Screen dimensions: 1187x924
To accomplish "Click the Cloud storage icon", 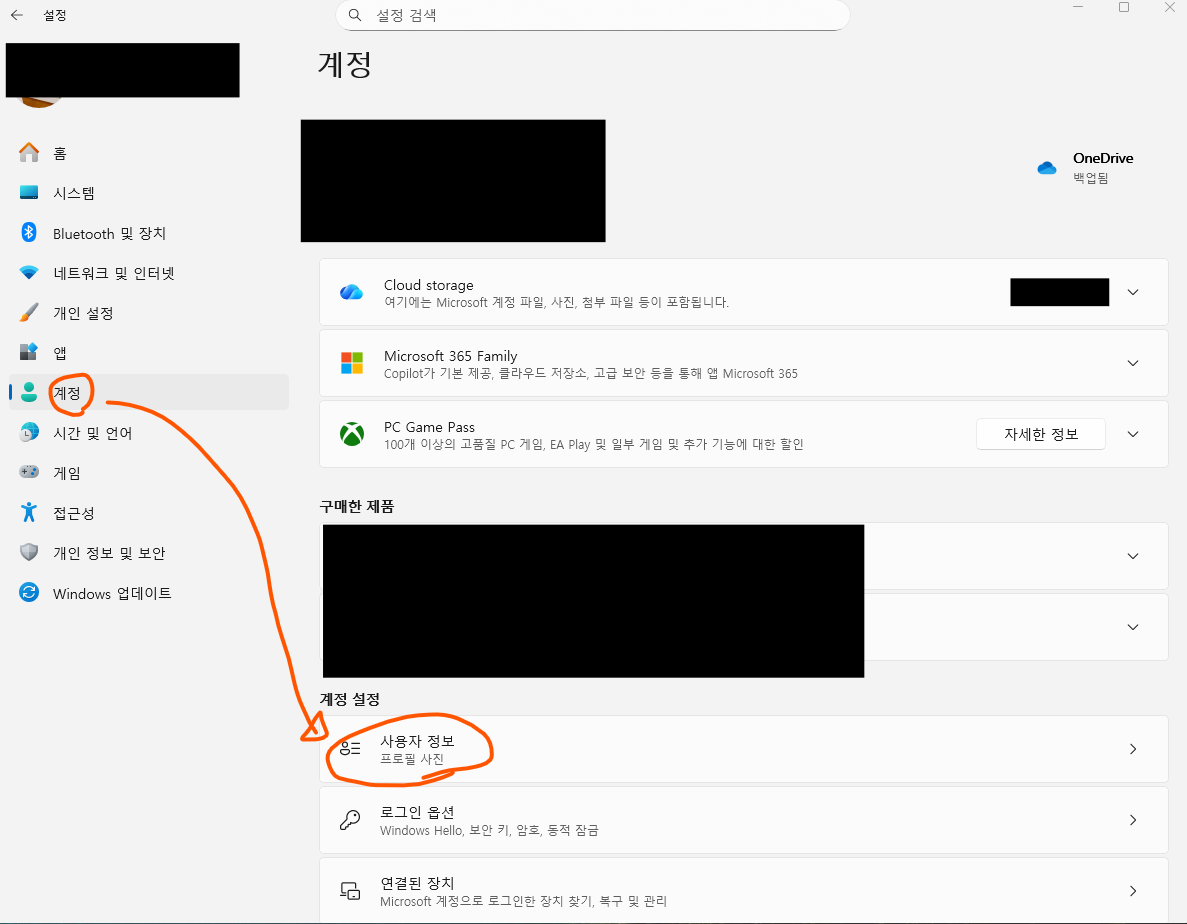I will coord(351,292).
